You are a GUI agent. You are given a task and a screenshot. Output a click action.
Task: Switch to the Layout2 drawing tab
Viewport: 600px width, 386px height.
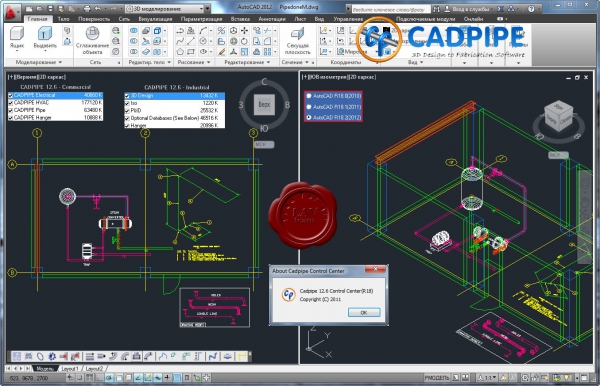pyautogui.click(x=94, y=369)
